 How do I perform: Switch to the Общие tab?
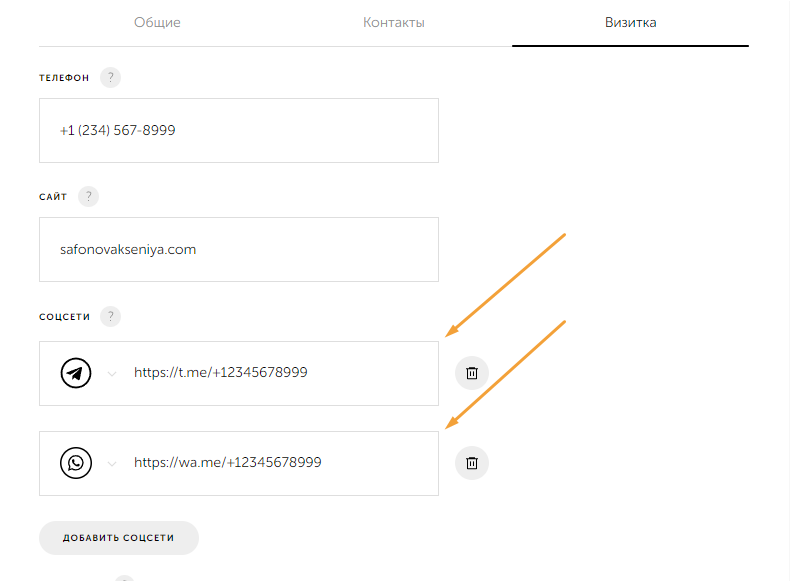157,22
